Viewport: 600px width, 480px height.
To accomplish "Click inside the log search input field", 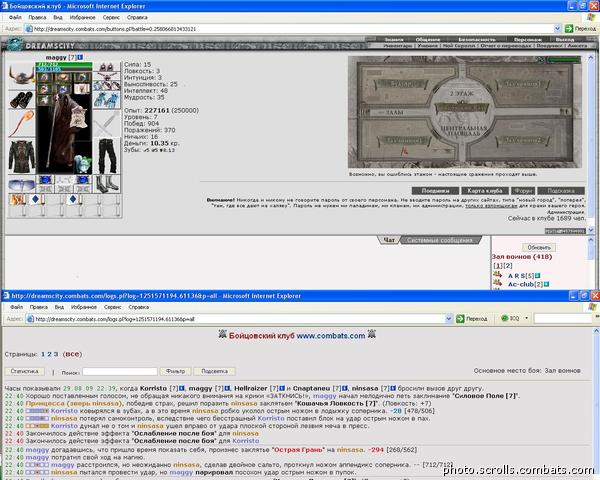I will 120,371.
